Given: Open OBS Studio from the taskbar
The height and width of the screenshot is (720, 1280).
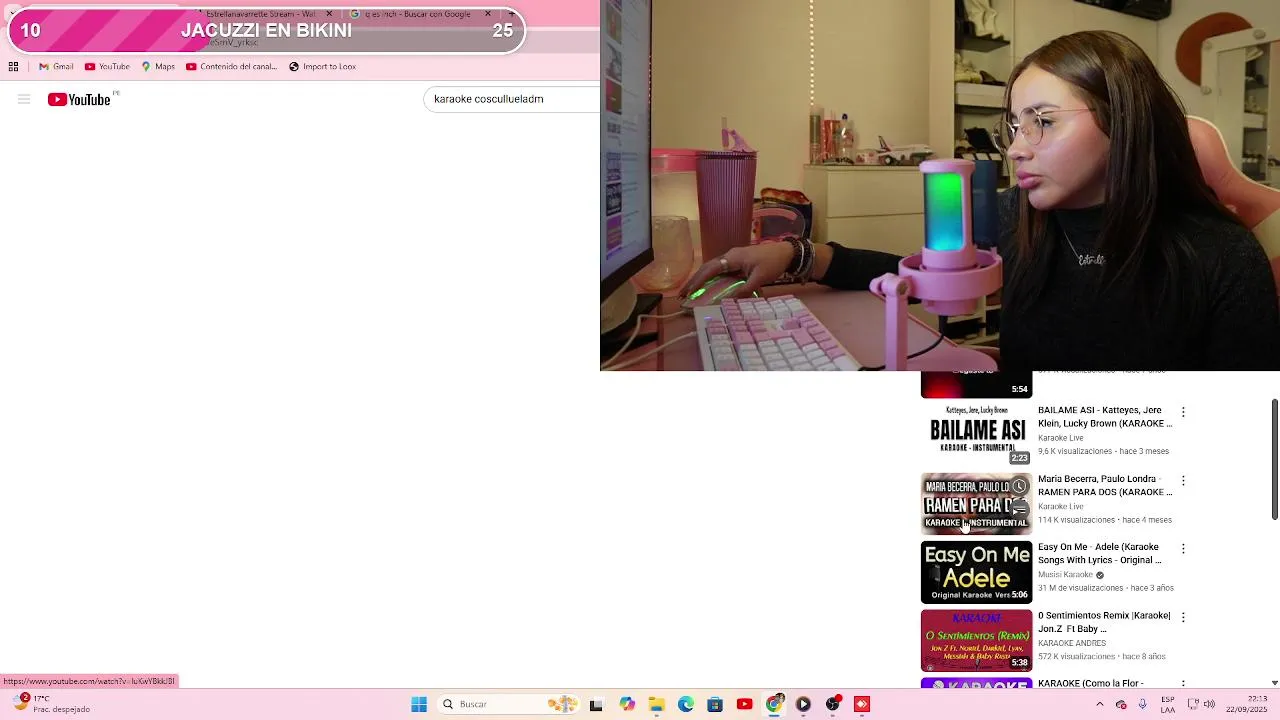Looking at the screenshot, I should [x=833, y=704].
